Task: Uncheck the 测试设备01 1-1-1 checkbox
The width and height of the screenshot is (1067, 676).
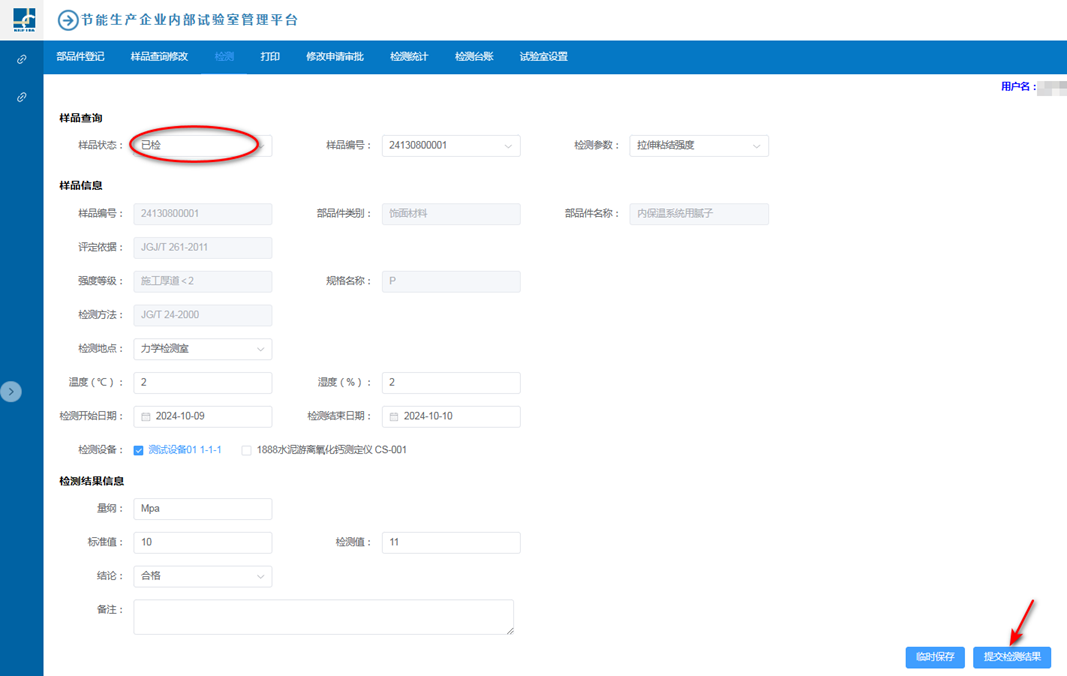Action: point(139,450)
